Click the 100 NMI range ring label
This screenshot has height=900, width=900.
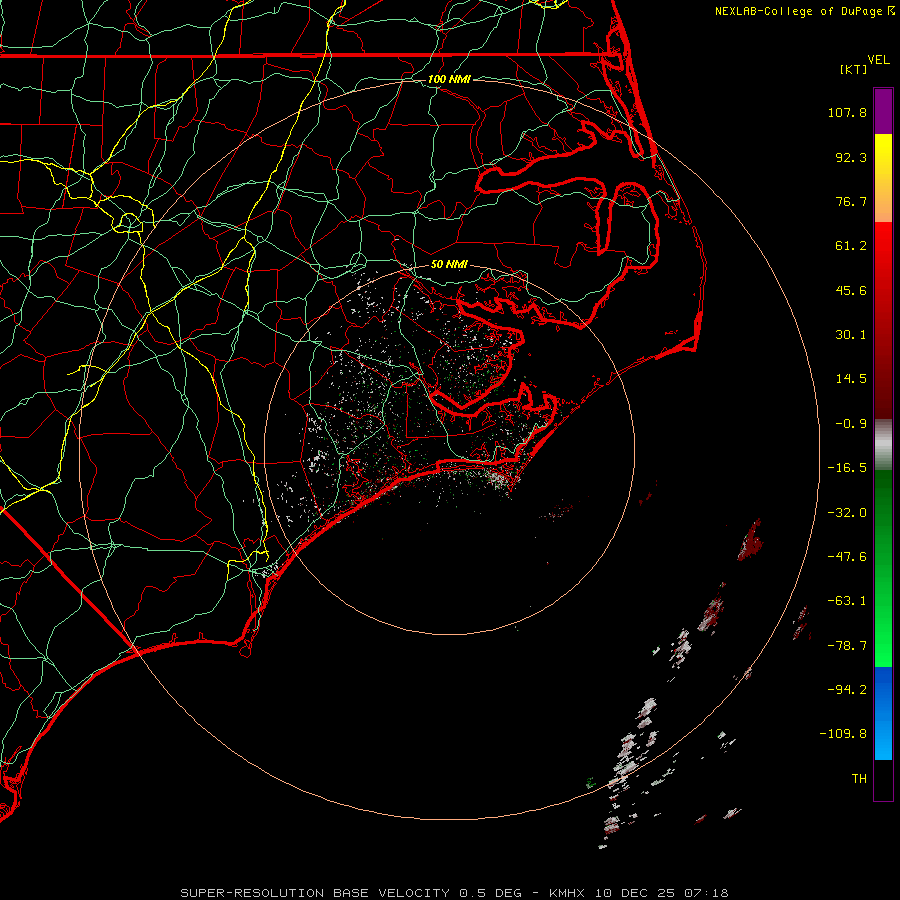449,79
